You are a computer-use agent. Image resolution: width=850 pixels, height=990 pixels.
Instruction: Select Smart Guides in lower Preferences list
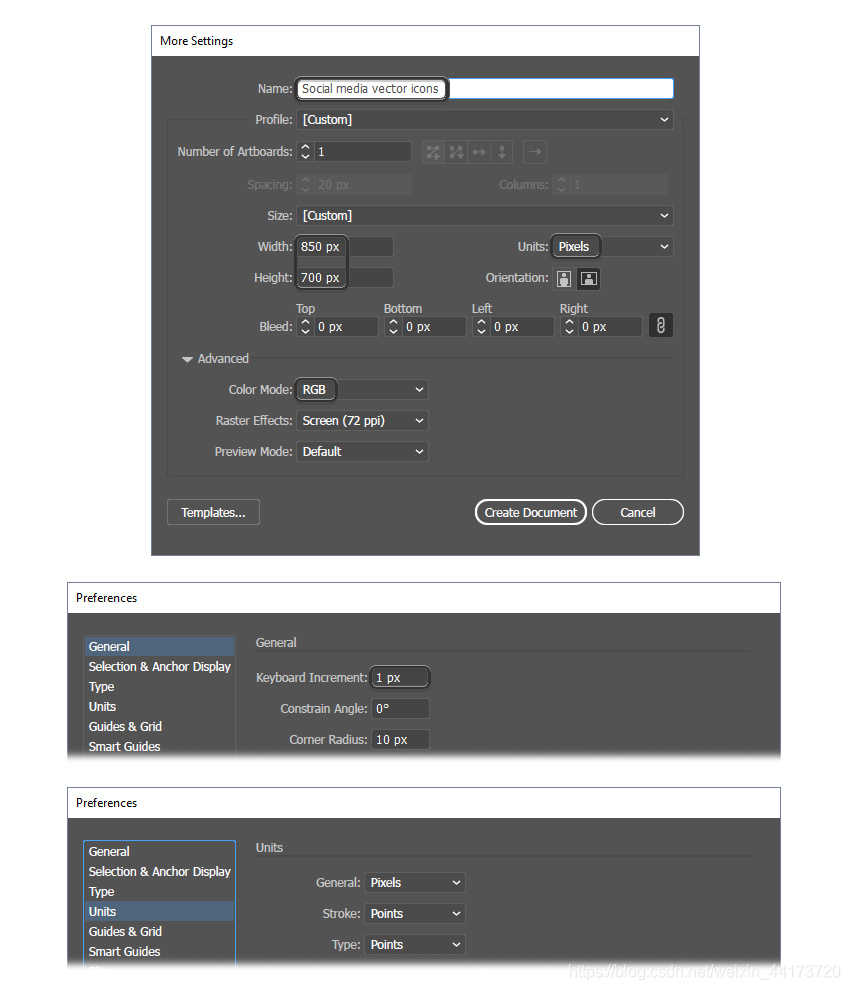click(x=159, y=951)
